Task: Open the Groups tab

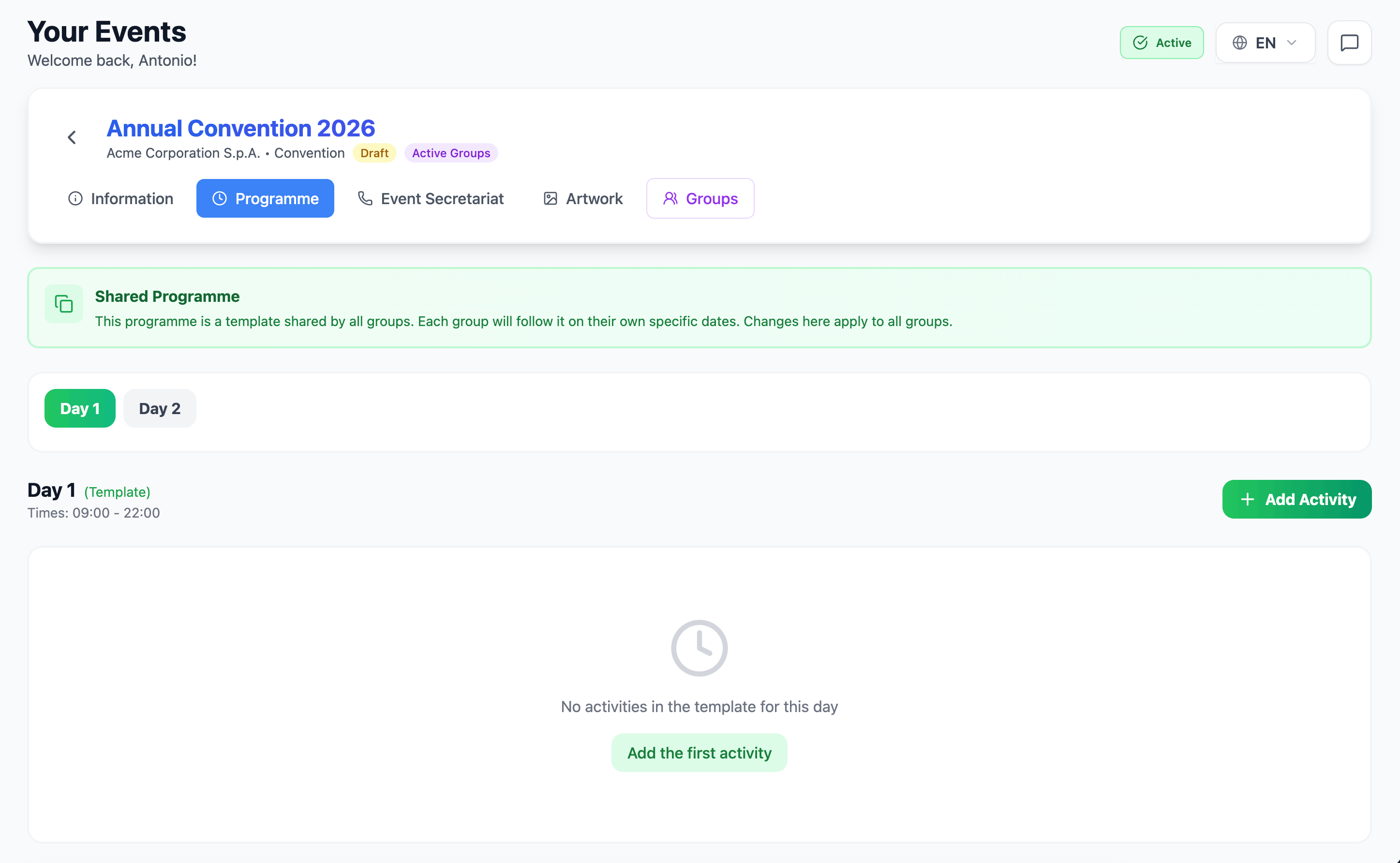Action: coord(700,199)
